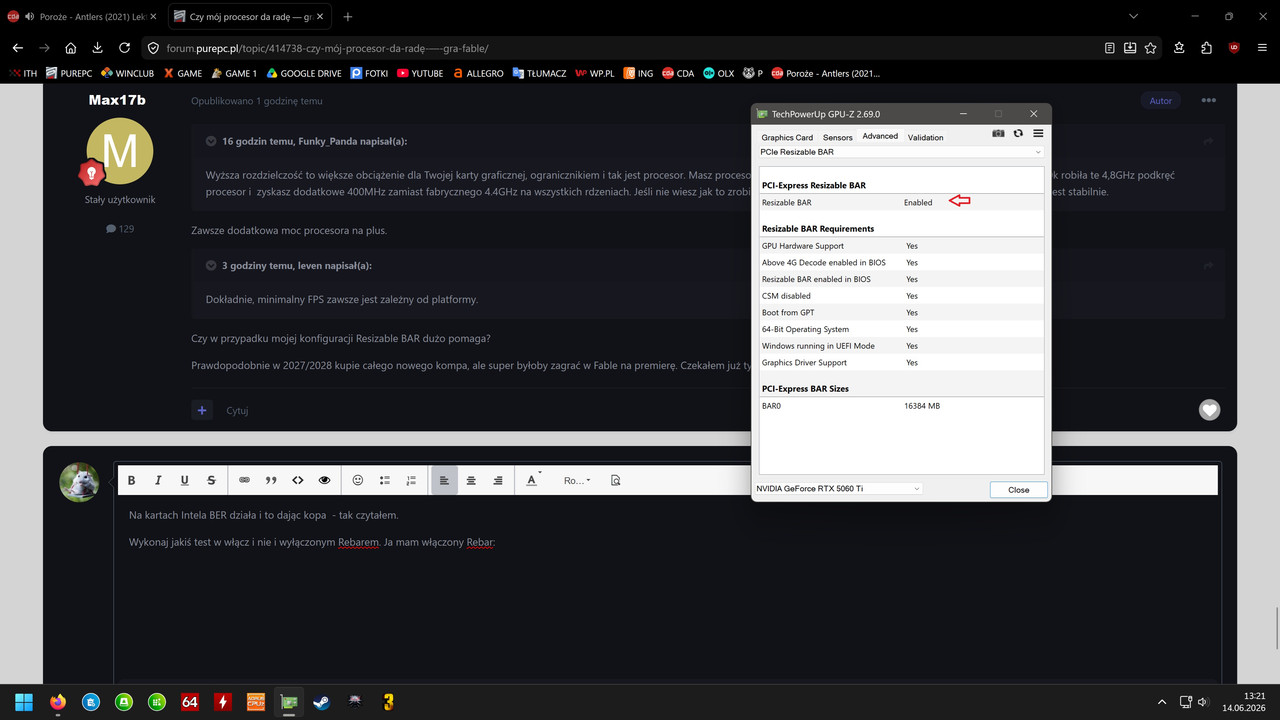Click the Close button in GPU-Z
The image size is (1280, 720).
click(1018, 490)
